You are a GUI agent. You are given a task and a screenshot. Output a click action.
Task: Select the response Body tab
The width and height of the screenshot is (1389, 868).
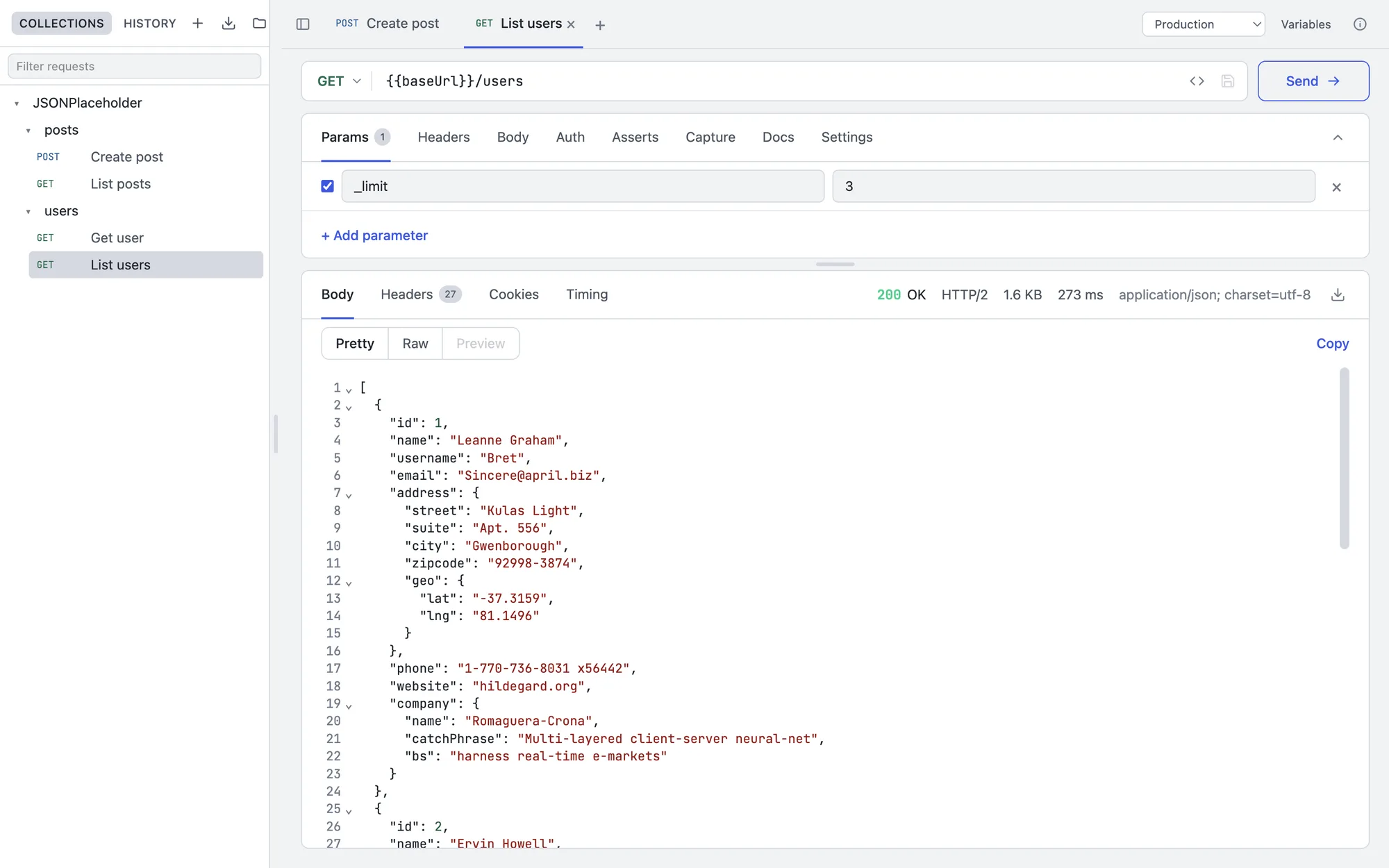coord(338,294)
